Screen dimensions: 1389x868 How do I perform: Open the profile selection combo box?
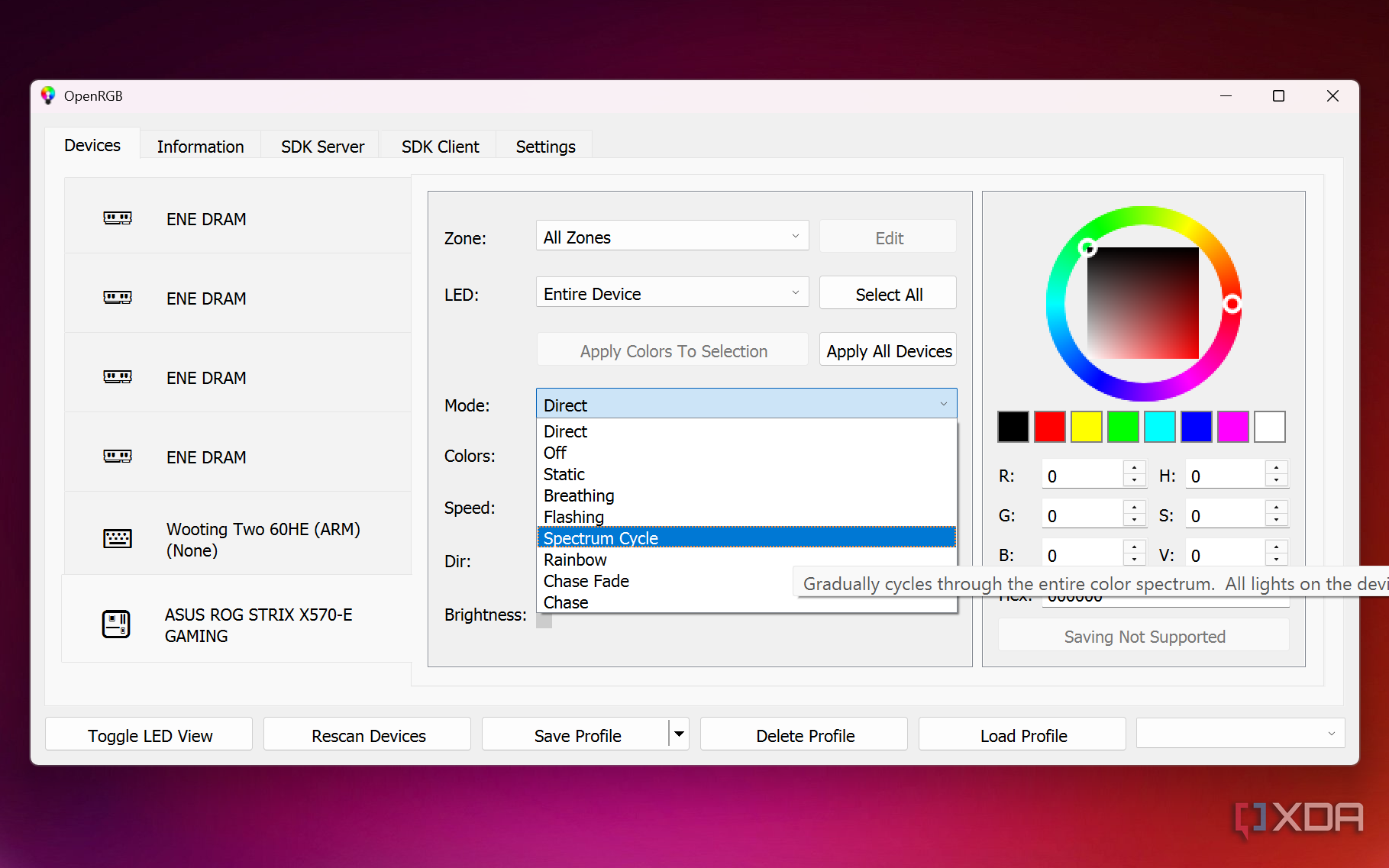click(1239, 734)
